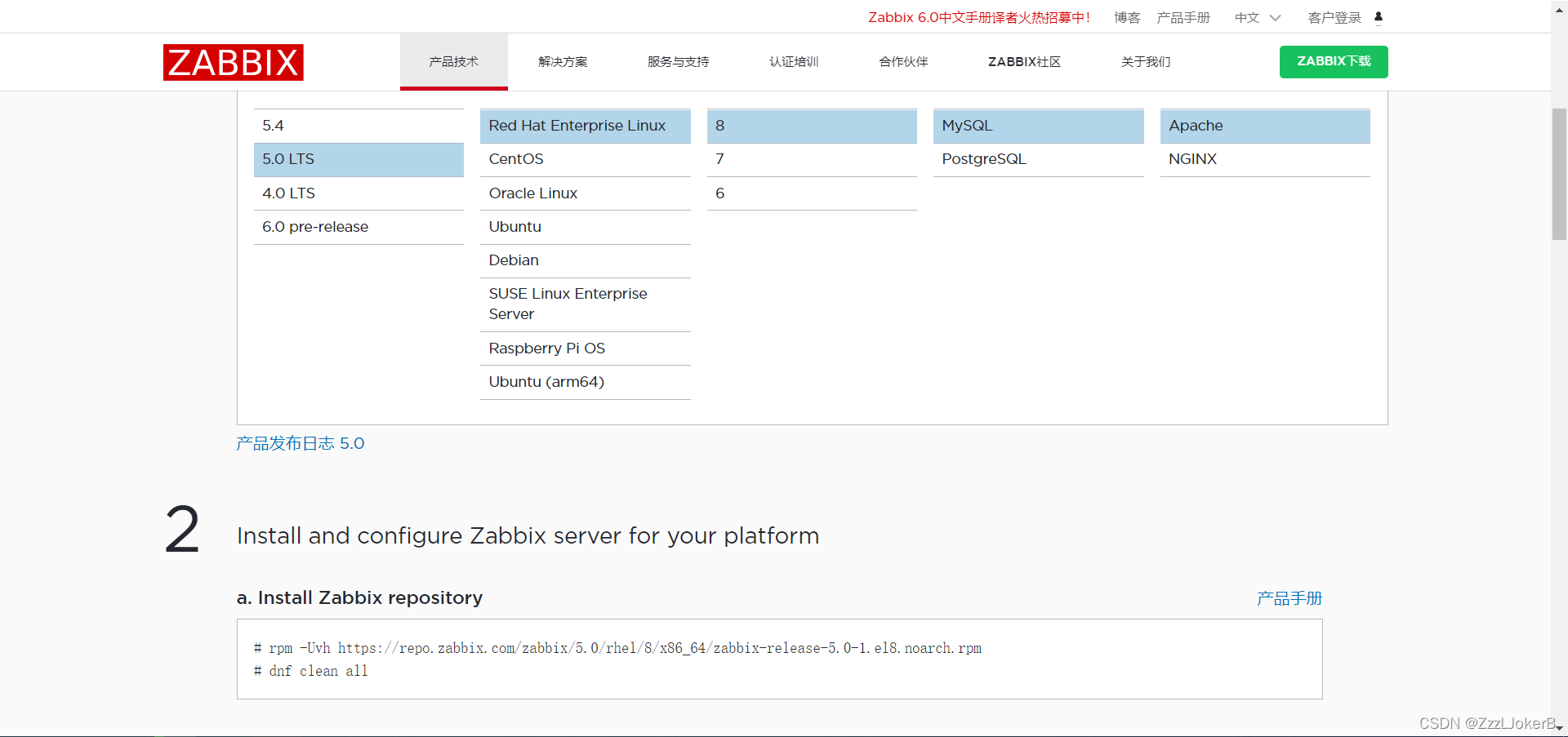Open the 关于我们 menu

point(1146,62)
